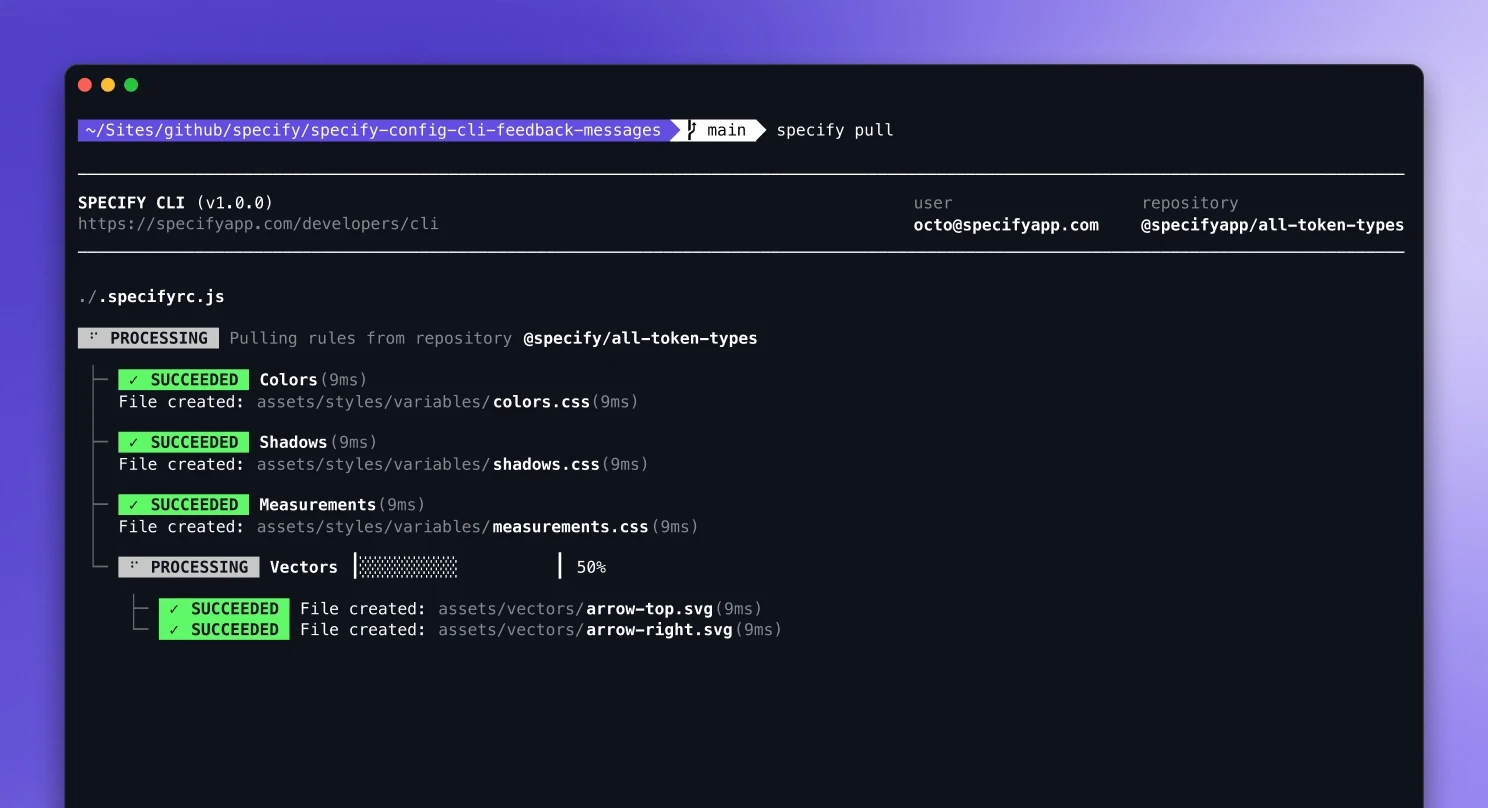Screen dimensions: 1488x808
Task: Click the measurements.css file path
Action: (x=453, y=527)
